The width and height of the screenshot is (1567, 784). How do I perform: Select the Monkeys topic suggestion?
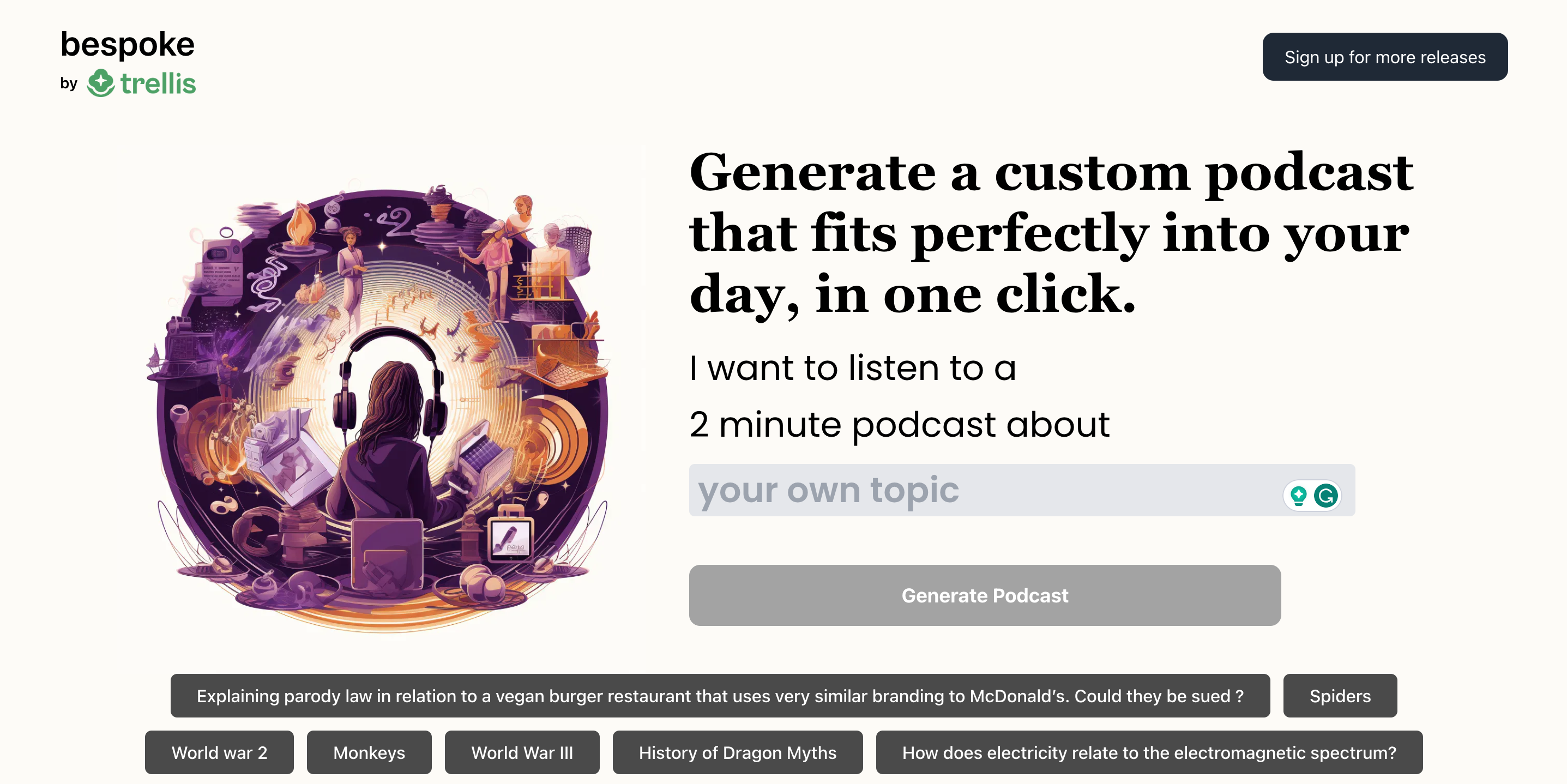(369, 752)
